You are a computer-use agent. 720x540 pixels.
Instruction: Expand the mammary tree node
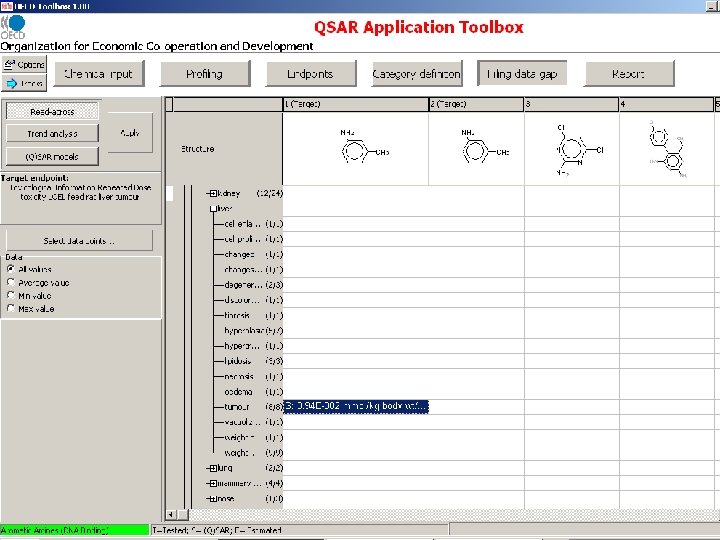213,483
